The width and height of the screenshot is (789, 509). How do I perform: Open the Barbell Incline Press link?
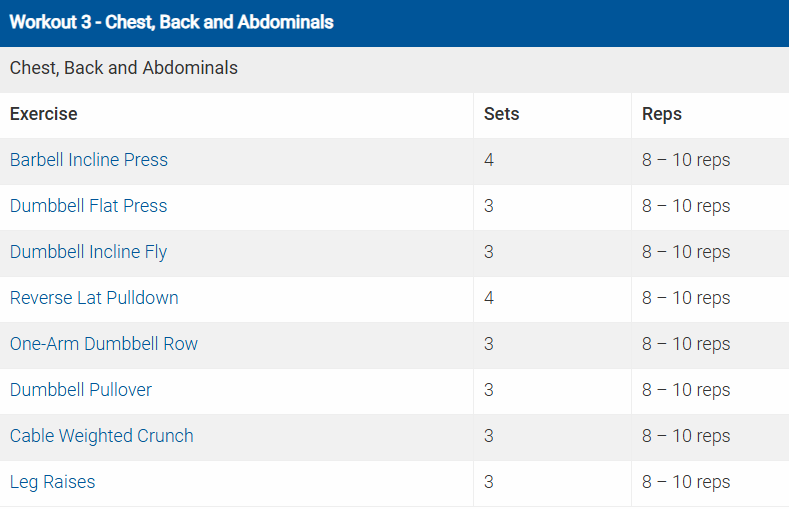click(89, 160)
